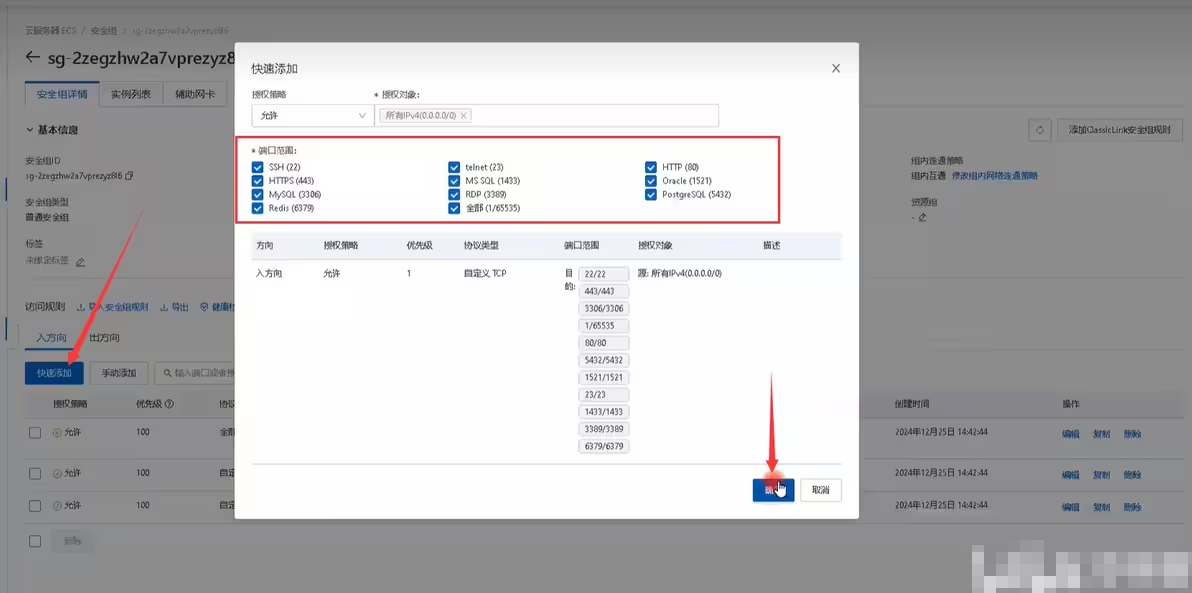Click the 自定义 TCP protocol cell in dialog
This screenshot has width=1192, height=593.
(x=485, y=272)
